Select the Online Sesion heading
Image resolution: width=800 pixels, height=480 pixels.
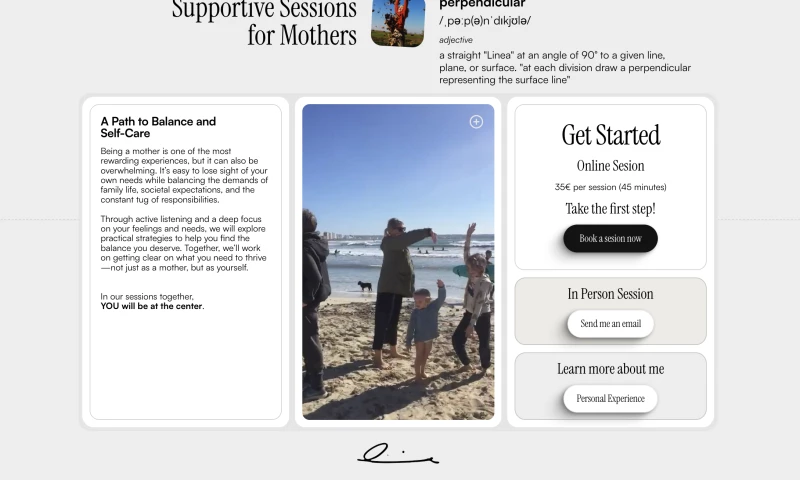pyautogui.click(x=610, y=166)
